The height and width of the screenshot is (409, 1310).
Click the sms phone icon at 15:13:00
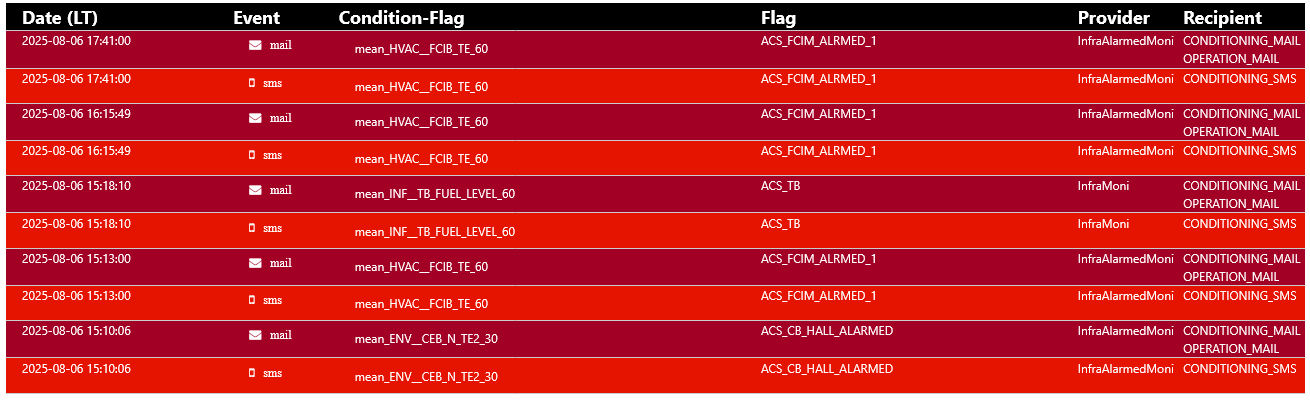click(252, 300)
